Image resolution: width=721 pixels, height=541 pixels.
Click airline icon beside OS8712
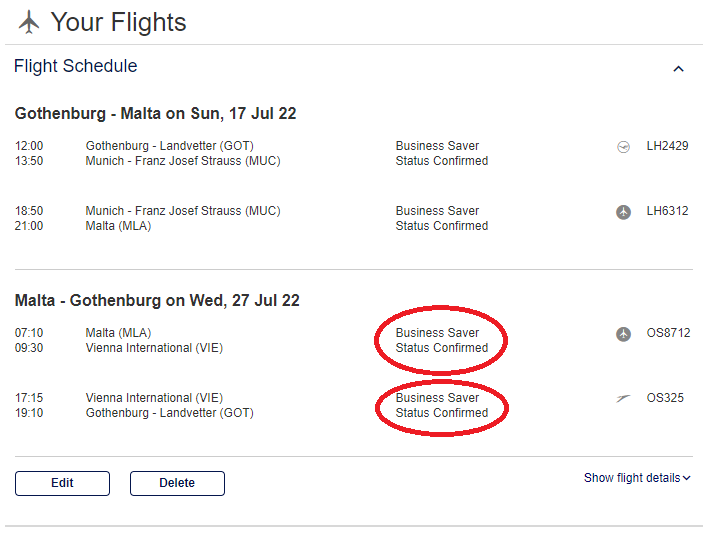tap(624, 333)
